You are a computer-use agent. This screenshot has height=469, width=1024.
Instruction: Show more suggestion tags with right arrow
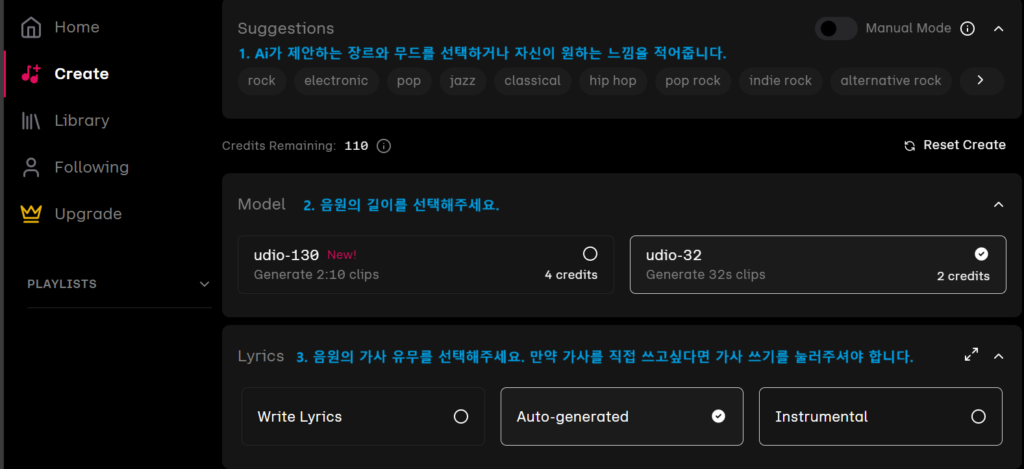pyautogui.click(x=980, y=80)
